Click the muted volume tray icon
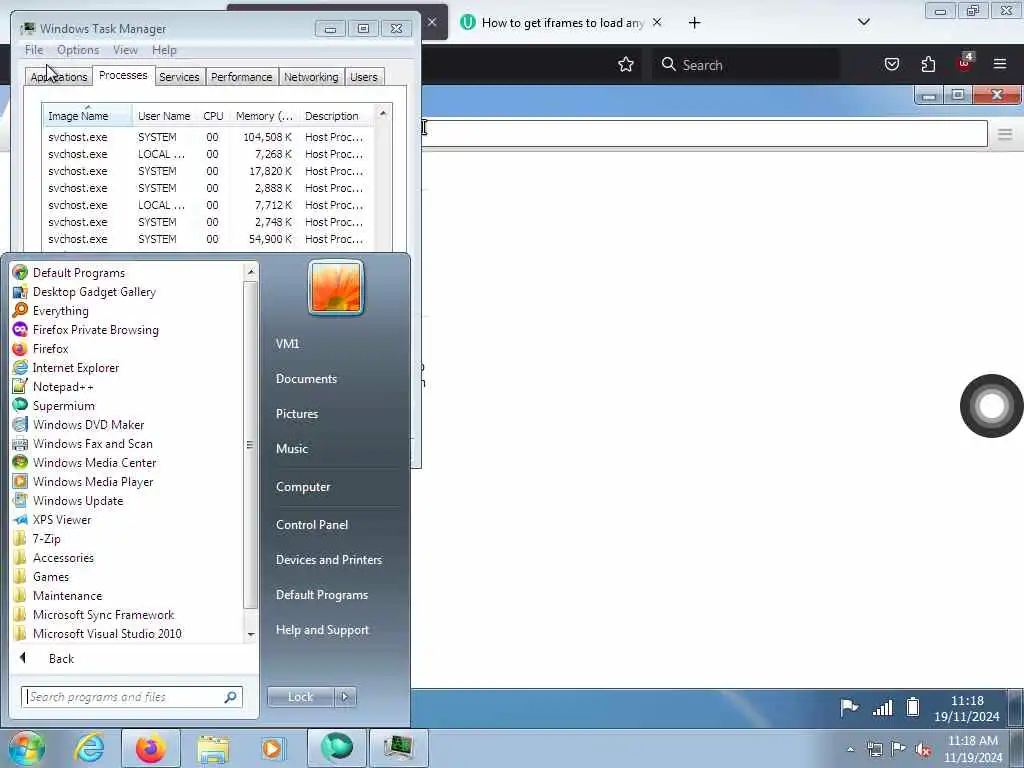 pos(923,749)
